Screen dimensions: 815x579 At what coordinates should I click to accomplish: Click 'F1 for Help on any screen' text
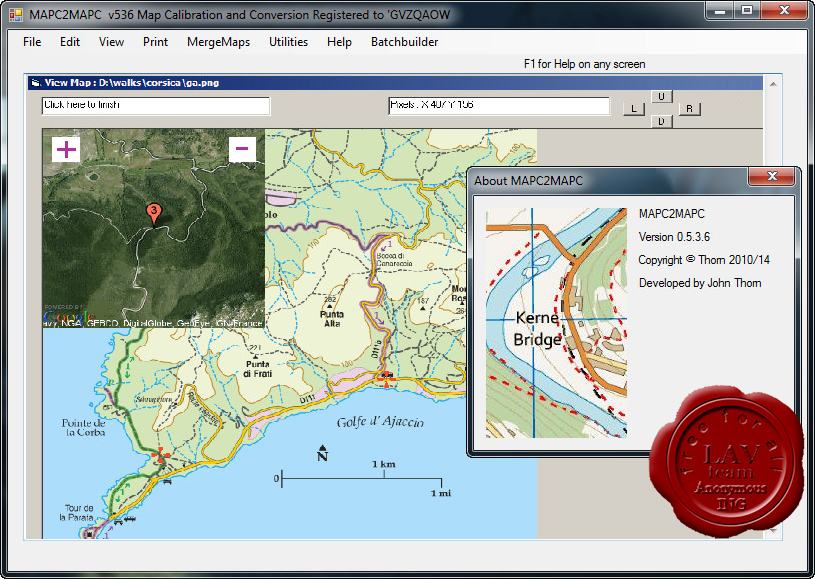click(x=585, y=64)
